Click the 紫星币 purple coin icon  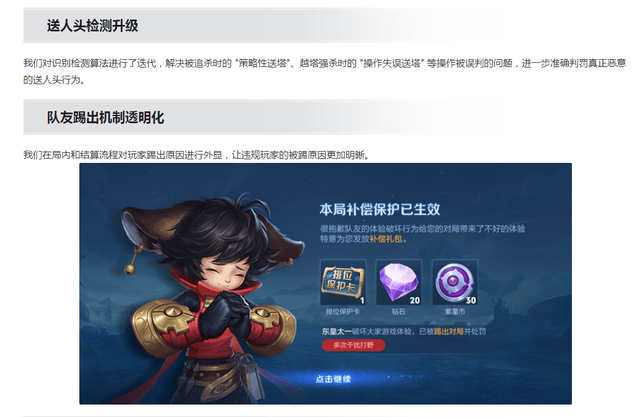[454, 282]
